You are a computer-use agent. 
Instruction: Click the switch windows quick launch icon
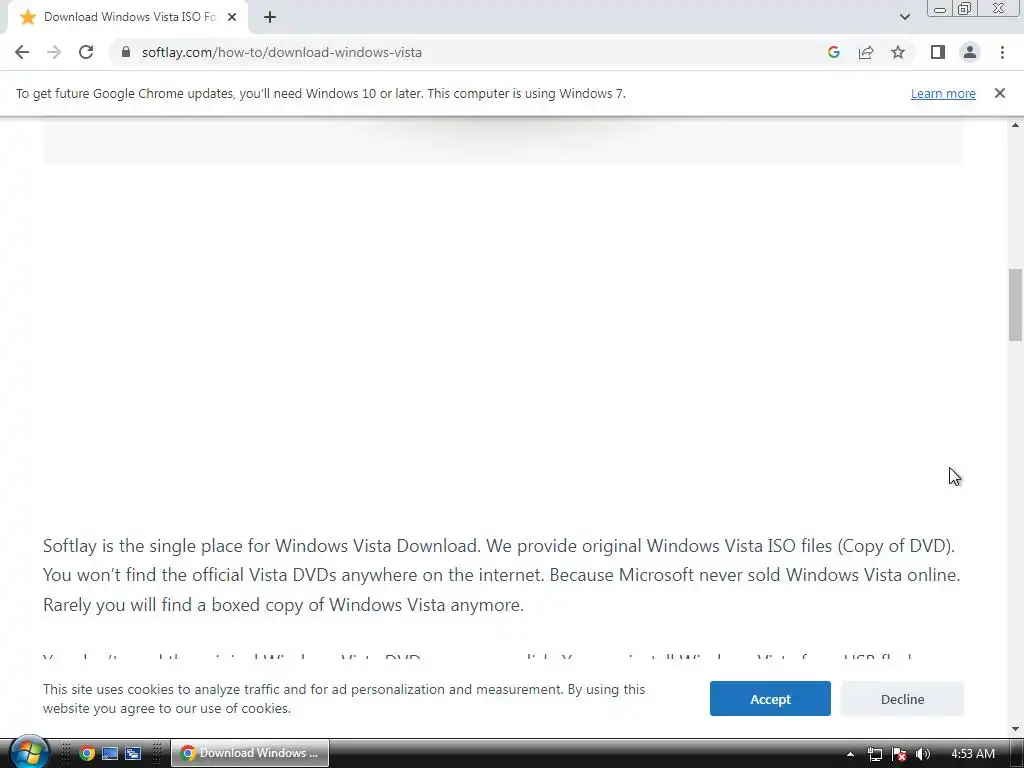[x=133, y=753]
